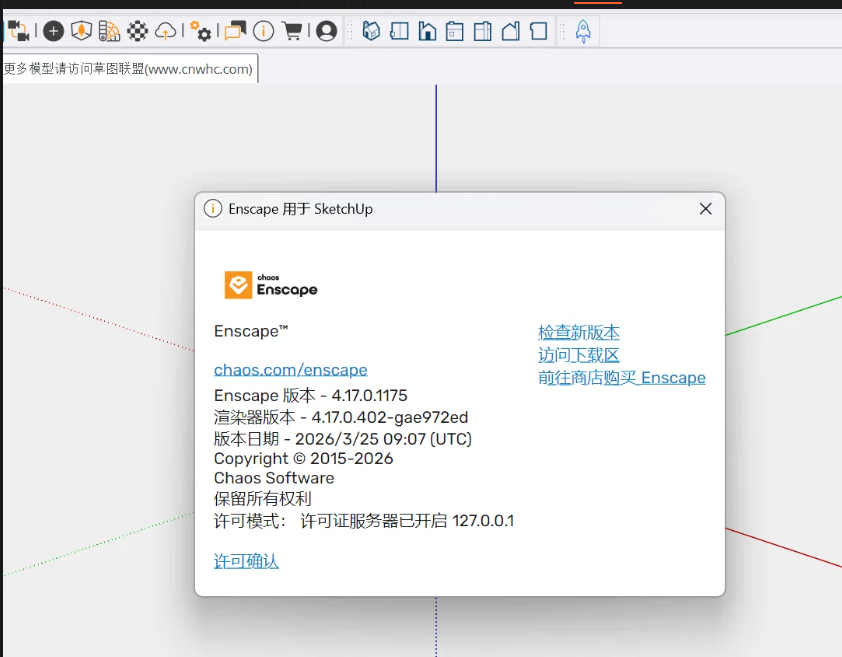The height and width of the screenshot is (657, 842).
Task: Close the Enscape 用于 SketchUp dialog
Action: [705, 209]
